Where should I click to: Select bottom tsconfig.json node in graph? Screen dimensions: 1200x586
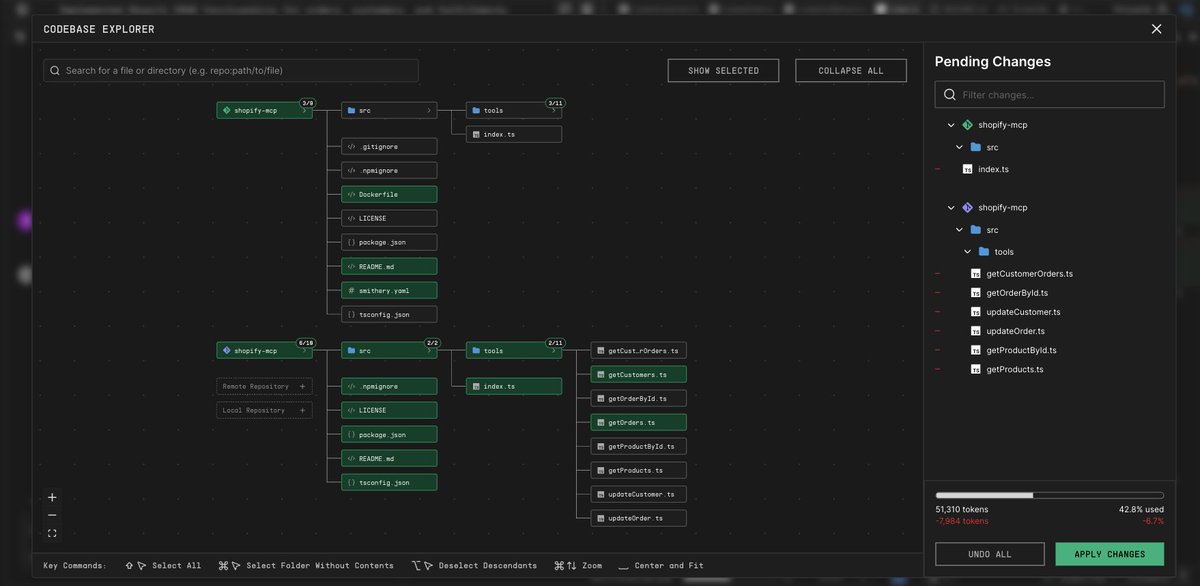point(389,482)
